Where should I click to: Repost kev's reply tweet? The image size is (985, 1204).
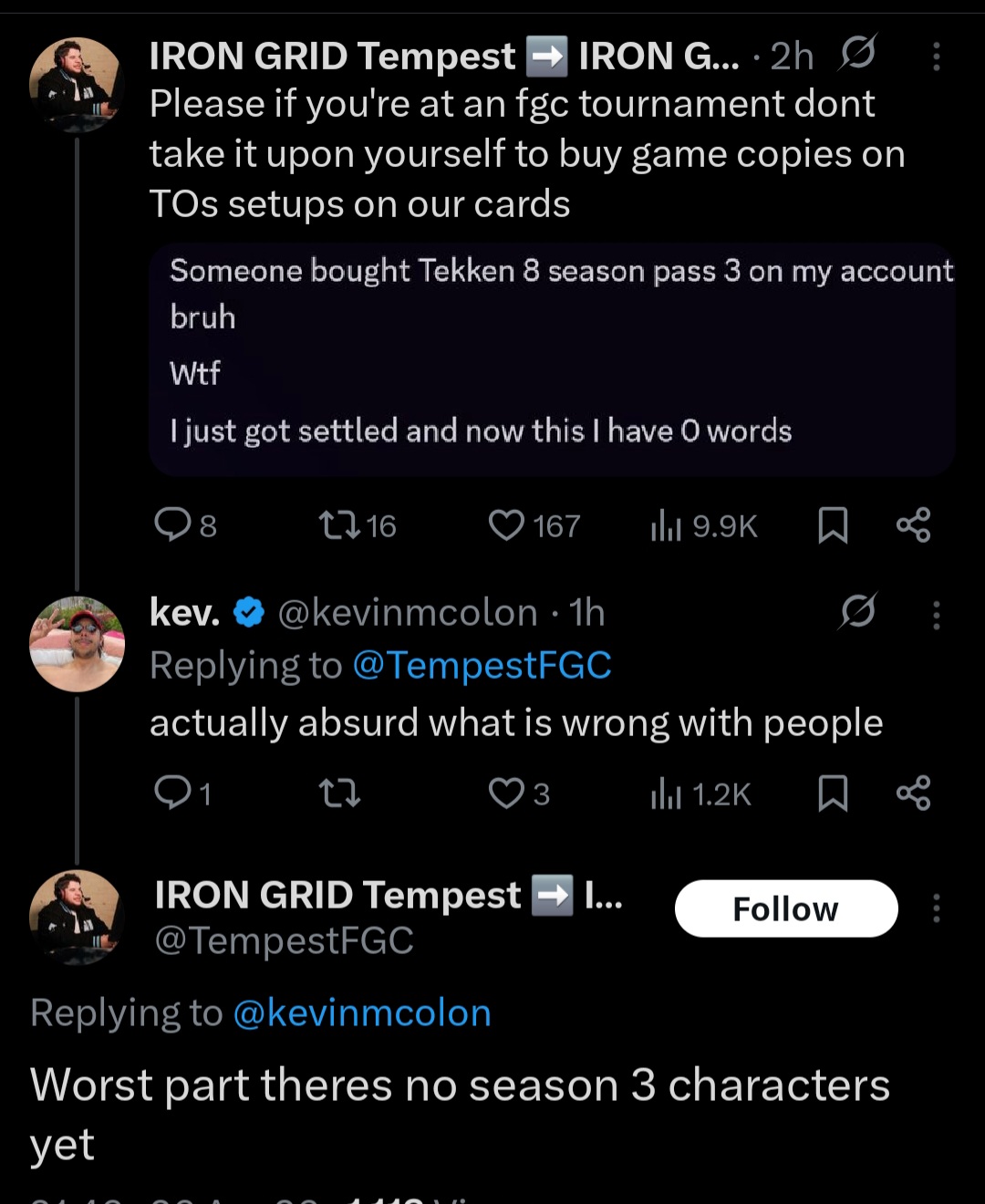coord(339,794)
